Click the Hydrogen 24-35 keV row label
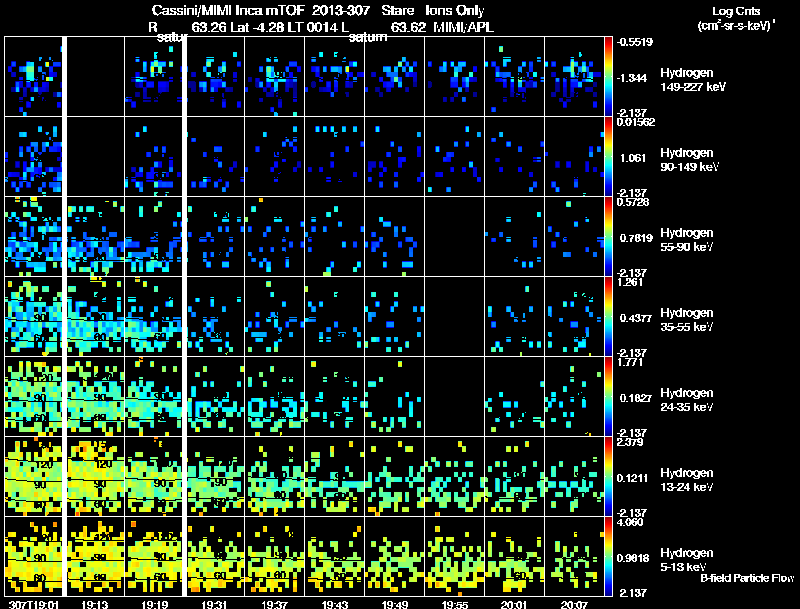 [x=687, y=400]
